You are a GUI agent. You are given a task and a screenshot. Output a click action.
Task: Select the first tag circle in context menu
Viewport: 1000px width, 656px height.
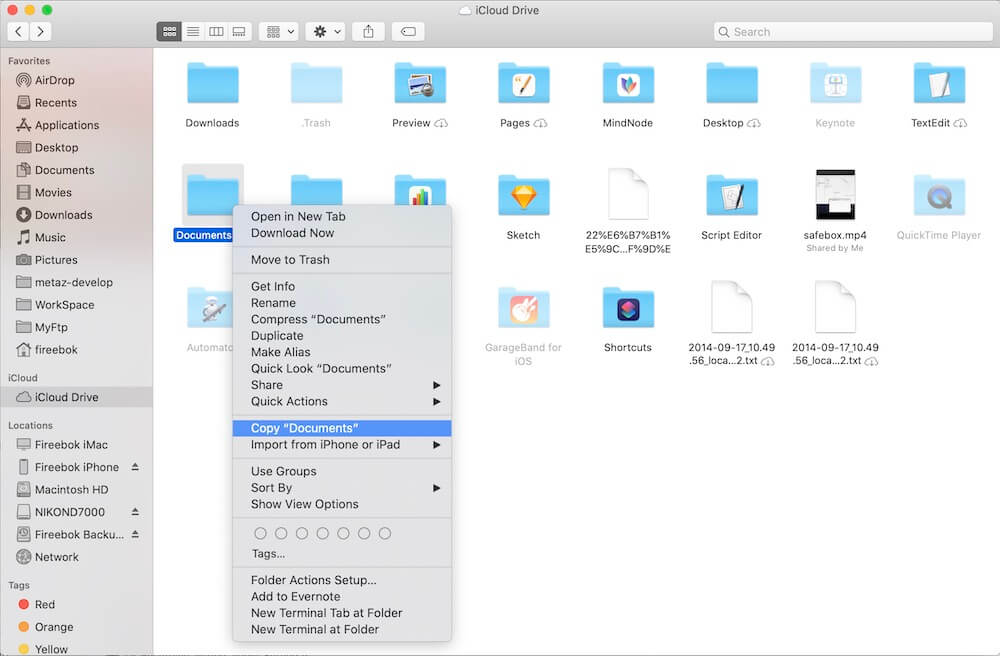coord(260,534)
